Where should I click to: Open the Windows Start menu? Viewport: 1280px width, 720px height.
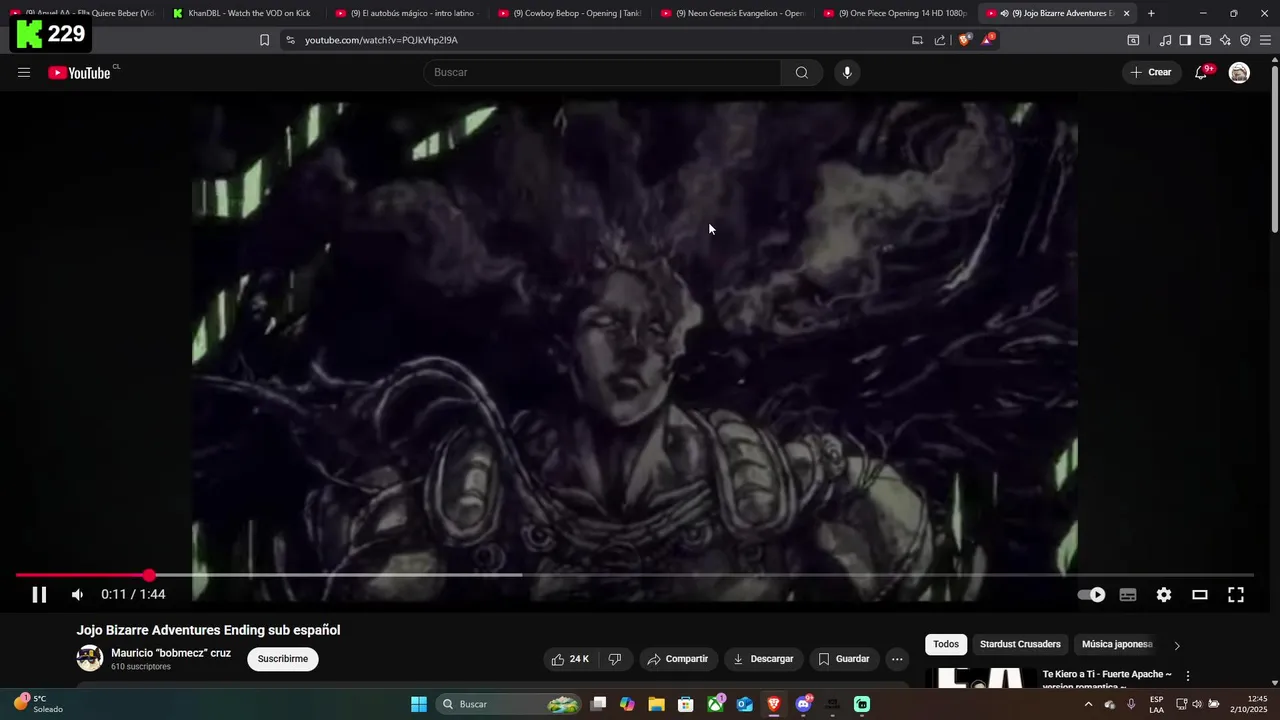coord(419,704)
